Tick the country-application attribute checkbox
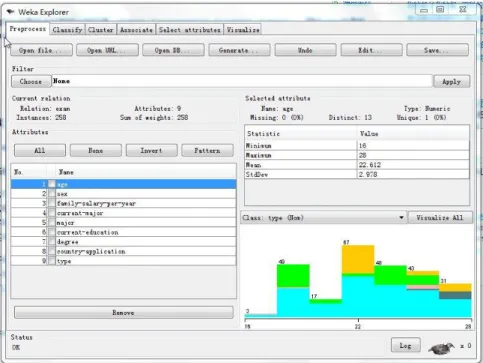 click(x=52, y=252)
